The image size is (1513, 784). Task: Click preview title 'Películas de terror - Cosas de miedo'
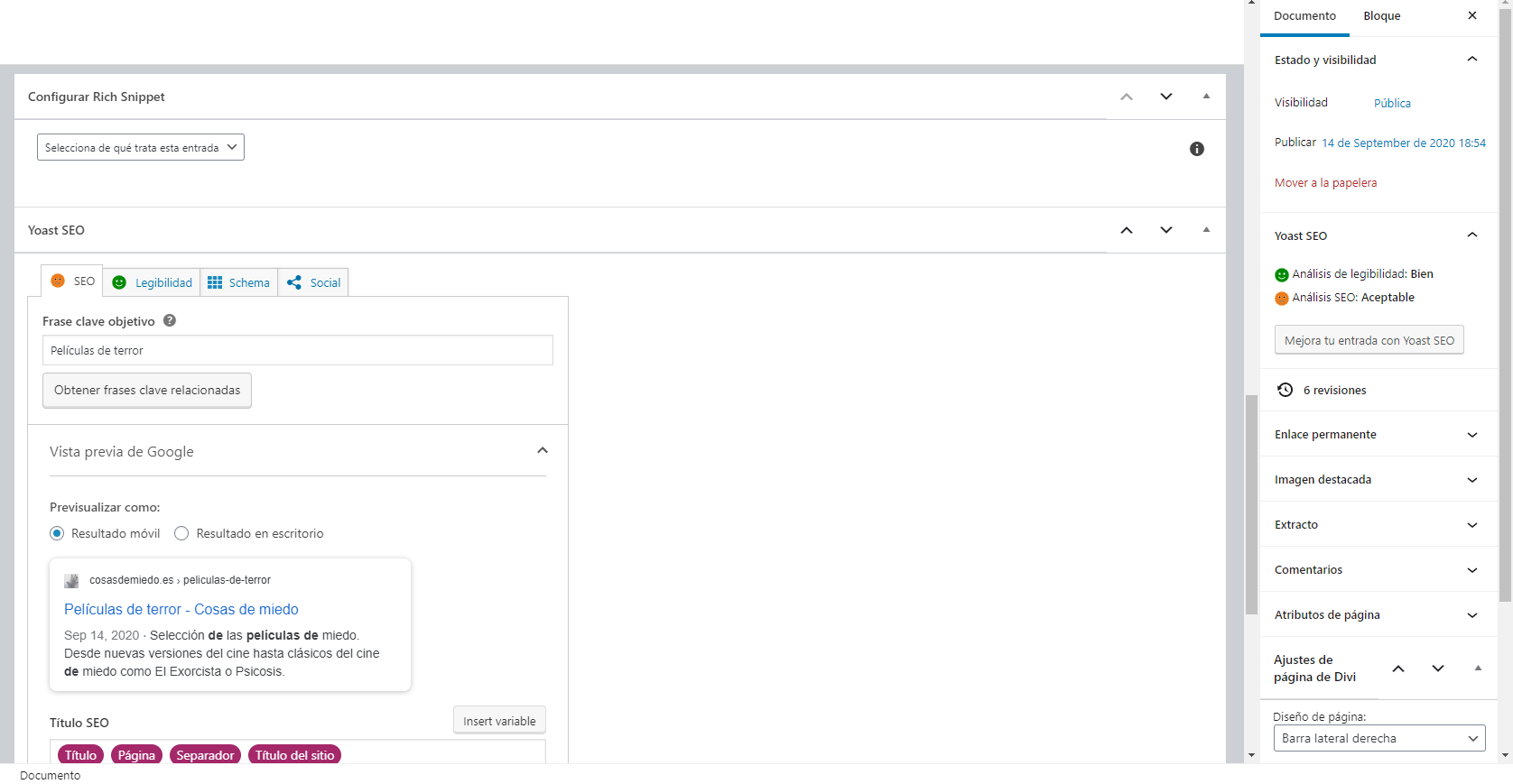pos(181,610)
